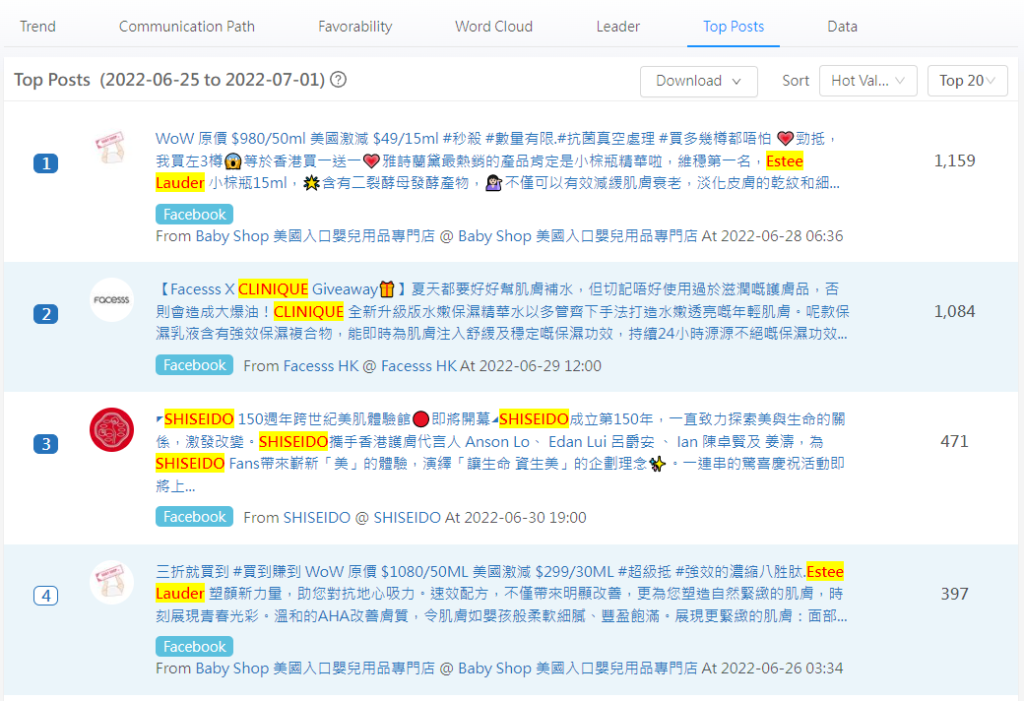
Task: Click timestamp At 2022-06-29 12:00
Action: [x=531, y=366]
